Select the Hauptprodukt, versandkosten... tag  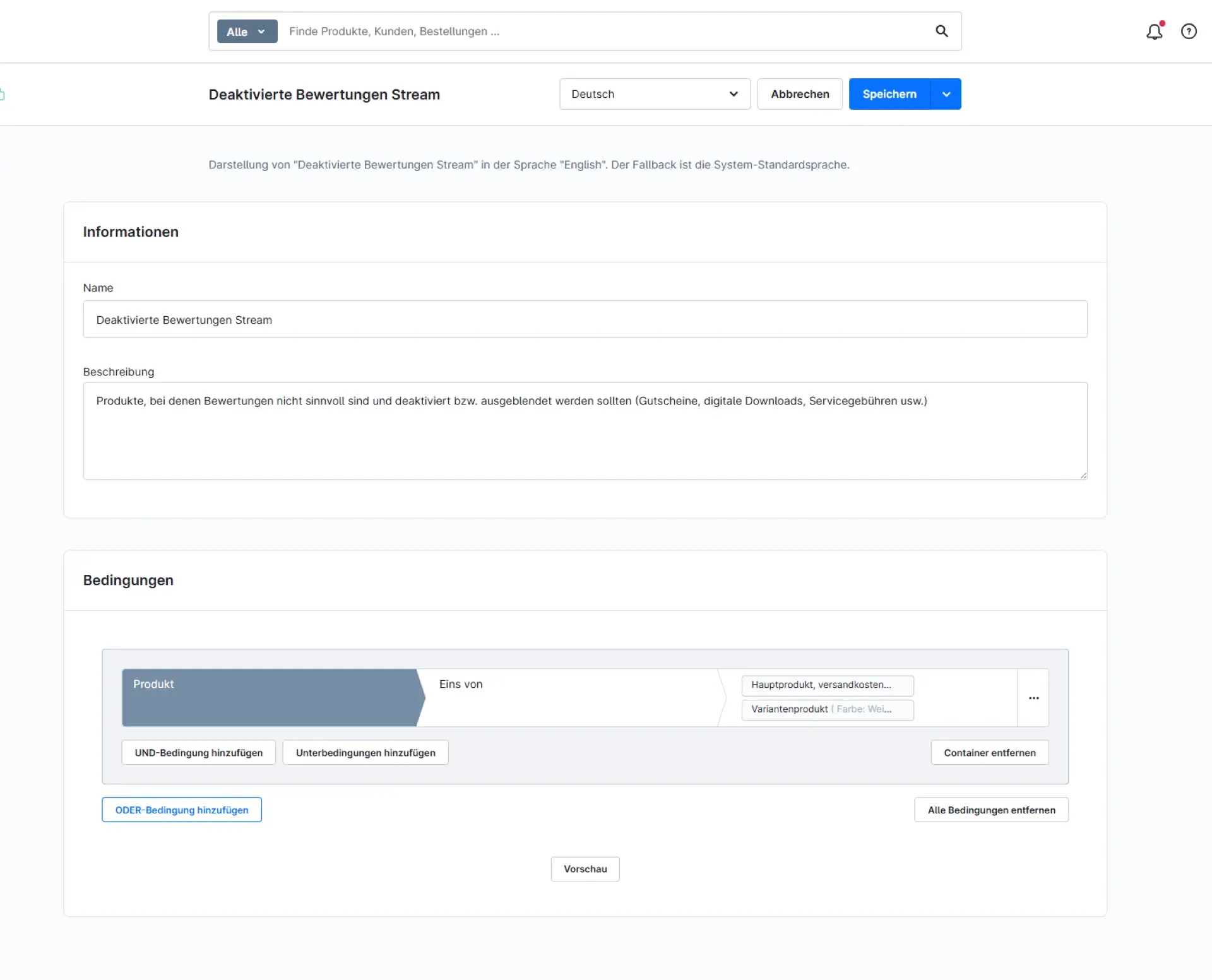click(828, 685)
